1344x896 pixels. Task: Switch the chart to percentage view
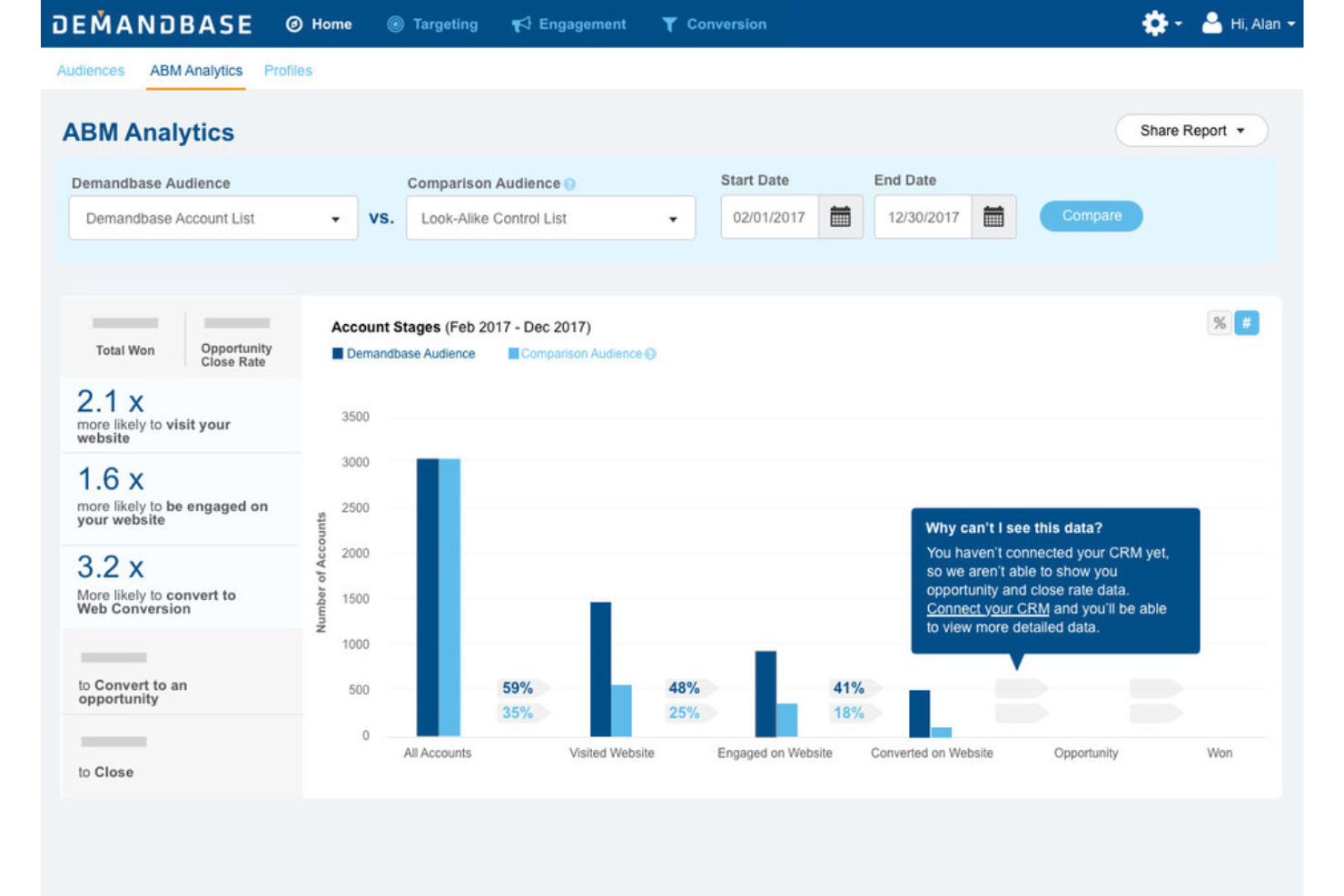(x=1218, y=323)
